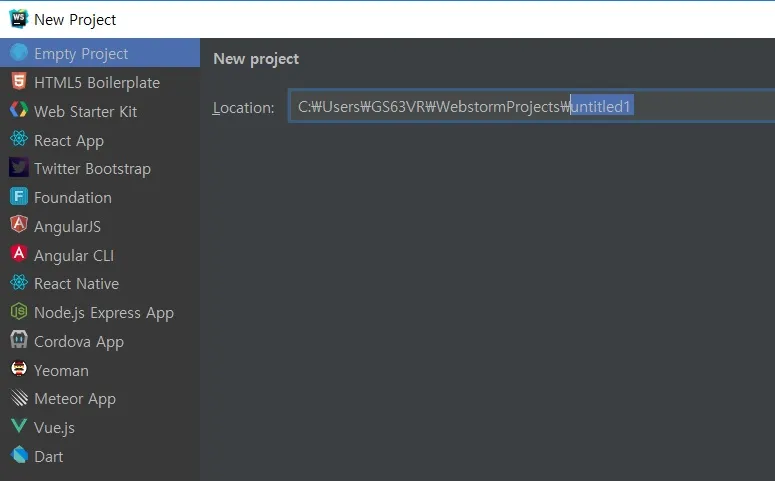
Task: Click the Yeoman mascot icon
Action: 19,369
